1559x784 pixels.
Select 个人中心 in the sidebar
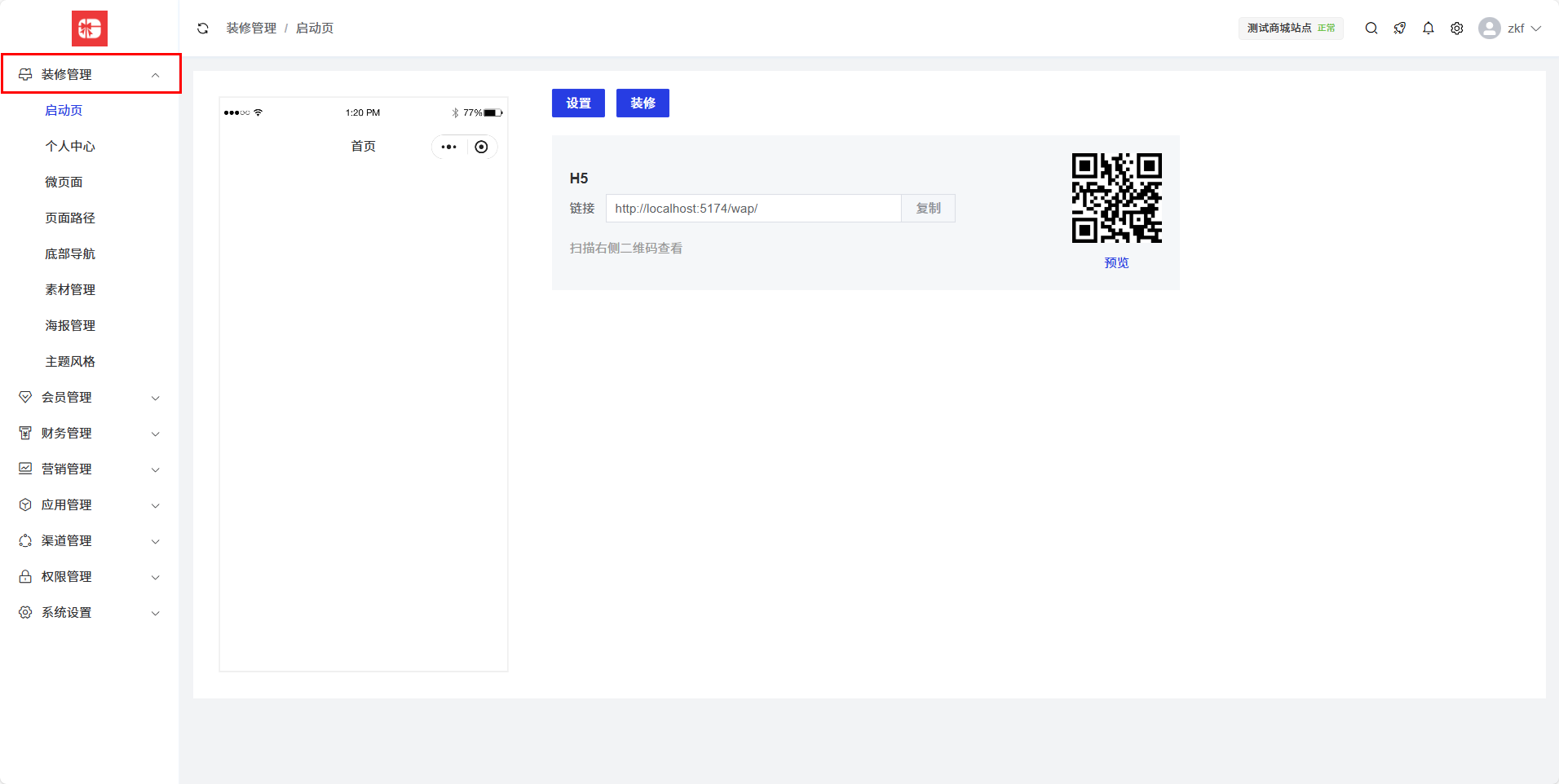[70, 147]
